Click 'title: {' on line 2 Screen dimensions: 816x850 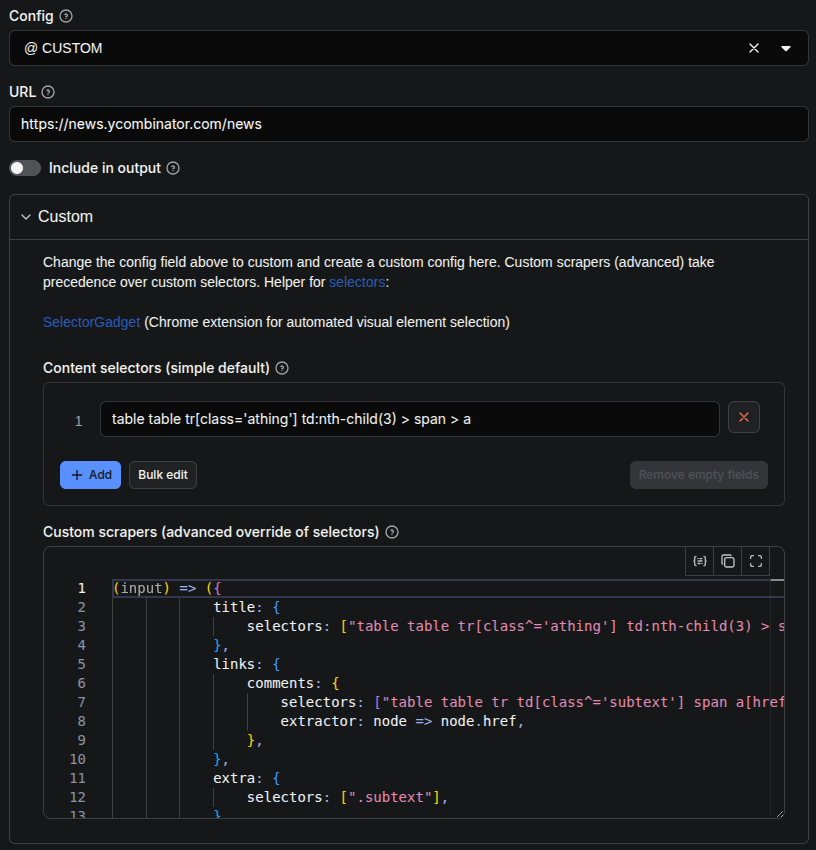click(x=247, y=607)
